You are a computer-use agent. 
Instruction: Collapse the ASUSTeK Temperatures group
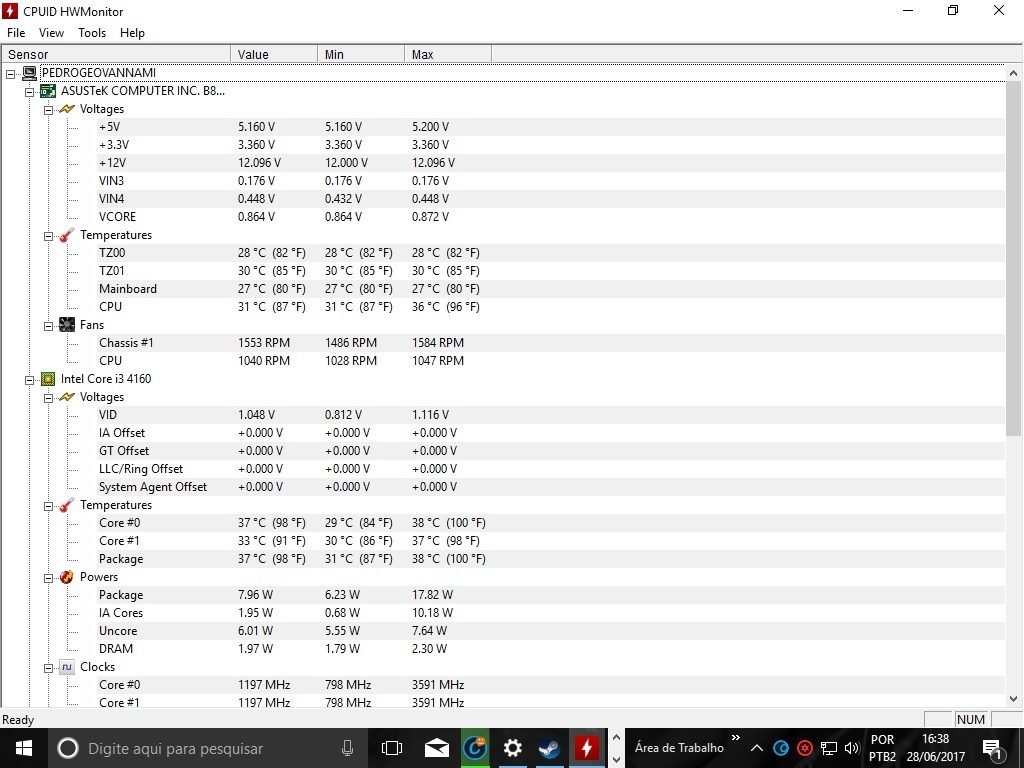48,236
